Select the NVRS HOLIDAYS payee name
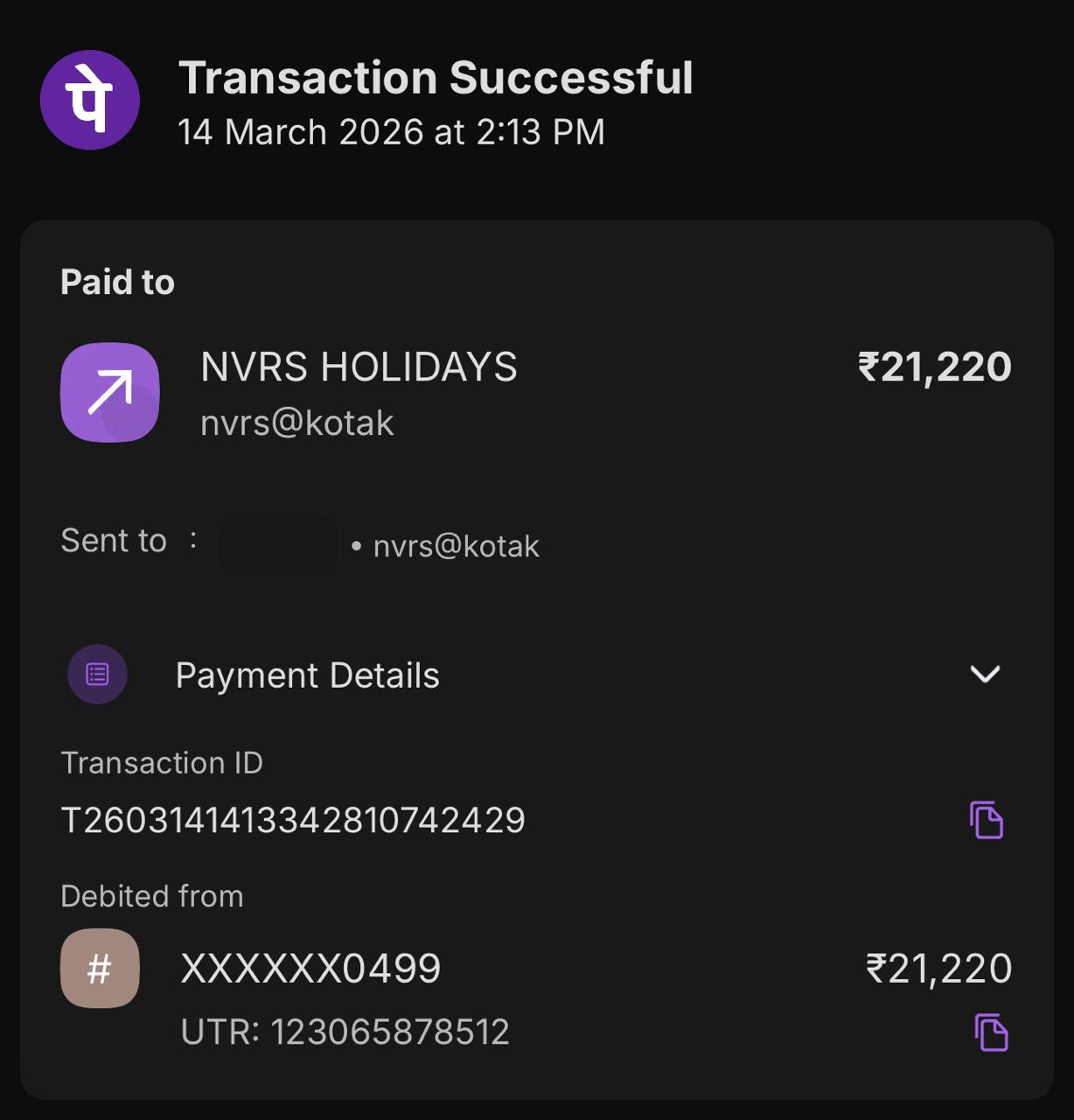Screen dimensions: 1074x1120 click(359, 367)
